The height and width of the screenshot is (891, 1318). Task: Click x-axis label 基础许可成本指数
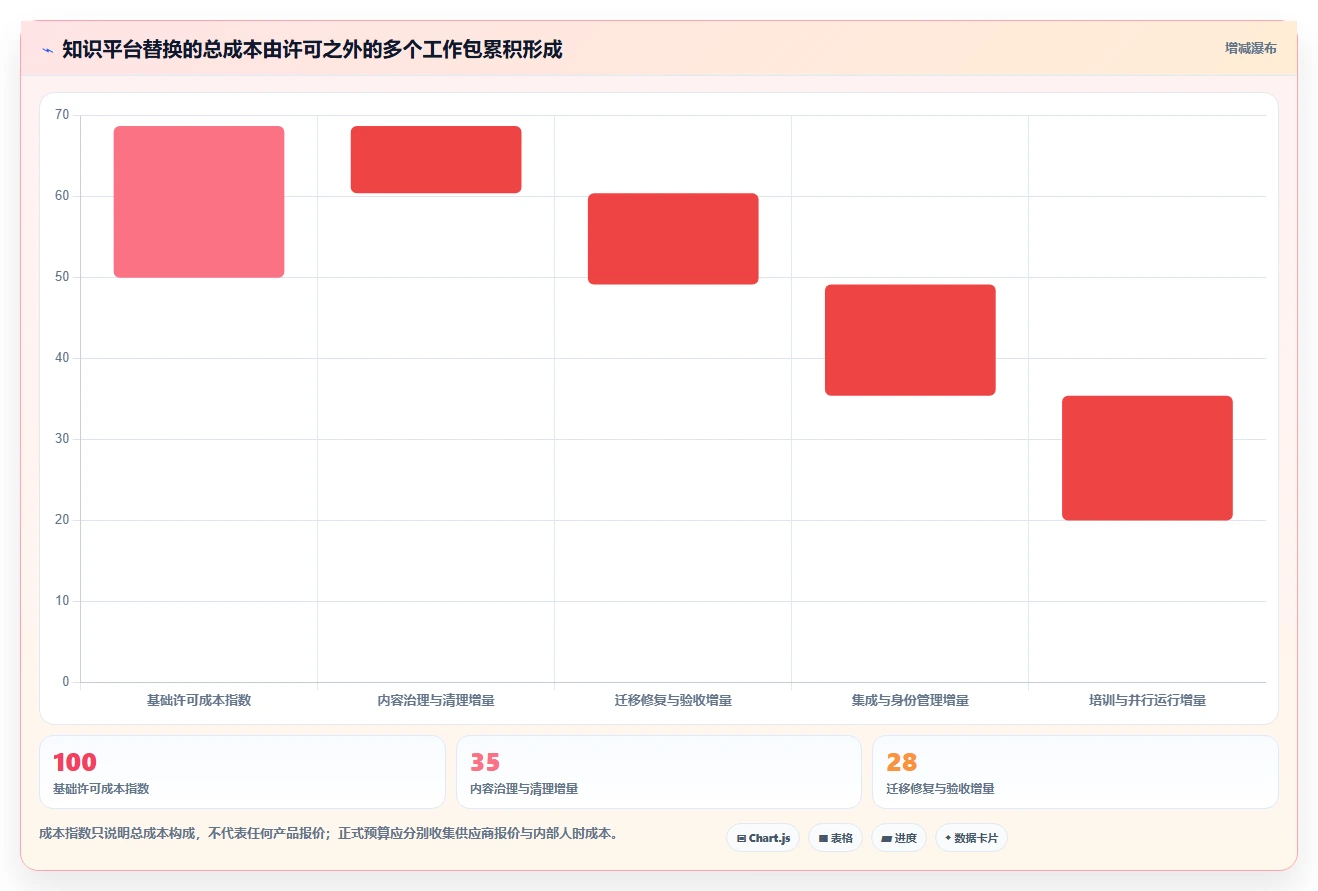pyautogui.click(x=199, y=700)
